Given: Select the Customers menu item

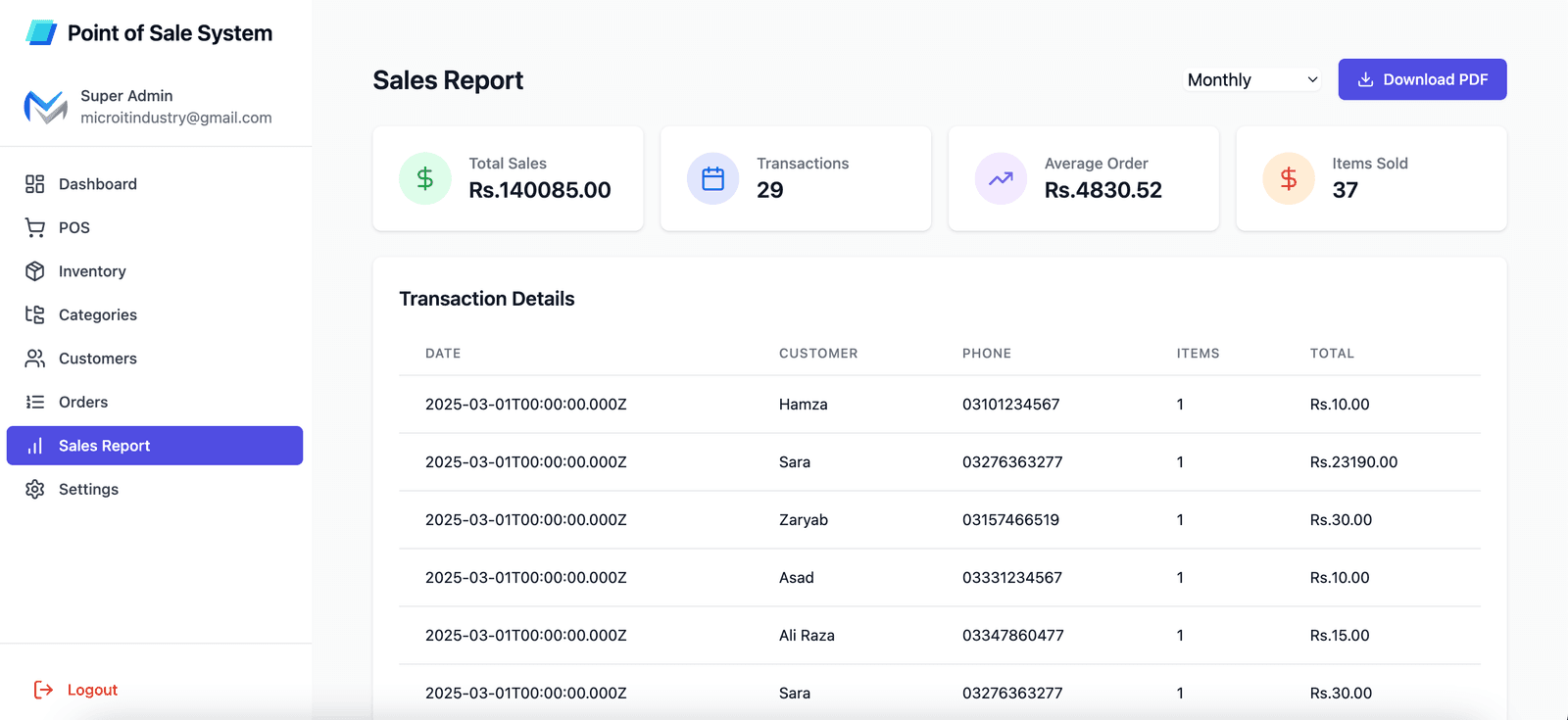Looking at the screenshot, I should click(x=155, y=359).
